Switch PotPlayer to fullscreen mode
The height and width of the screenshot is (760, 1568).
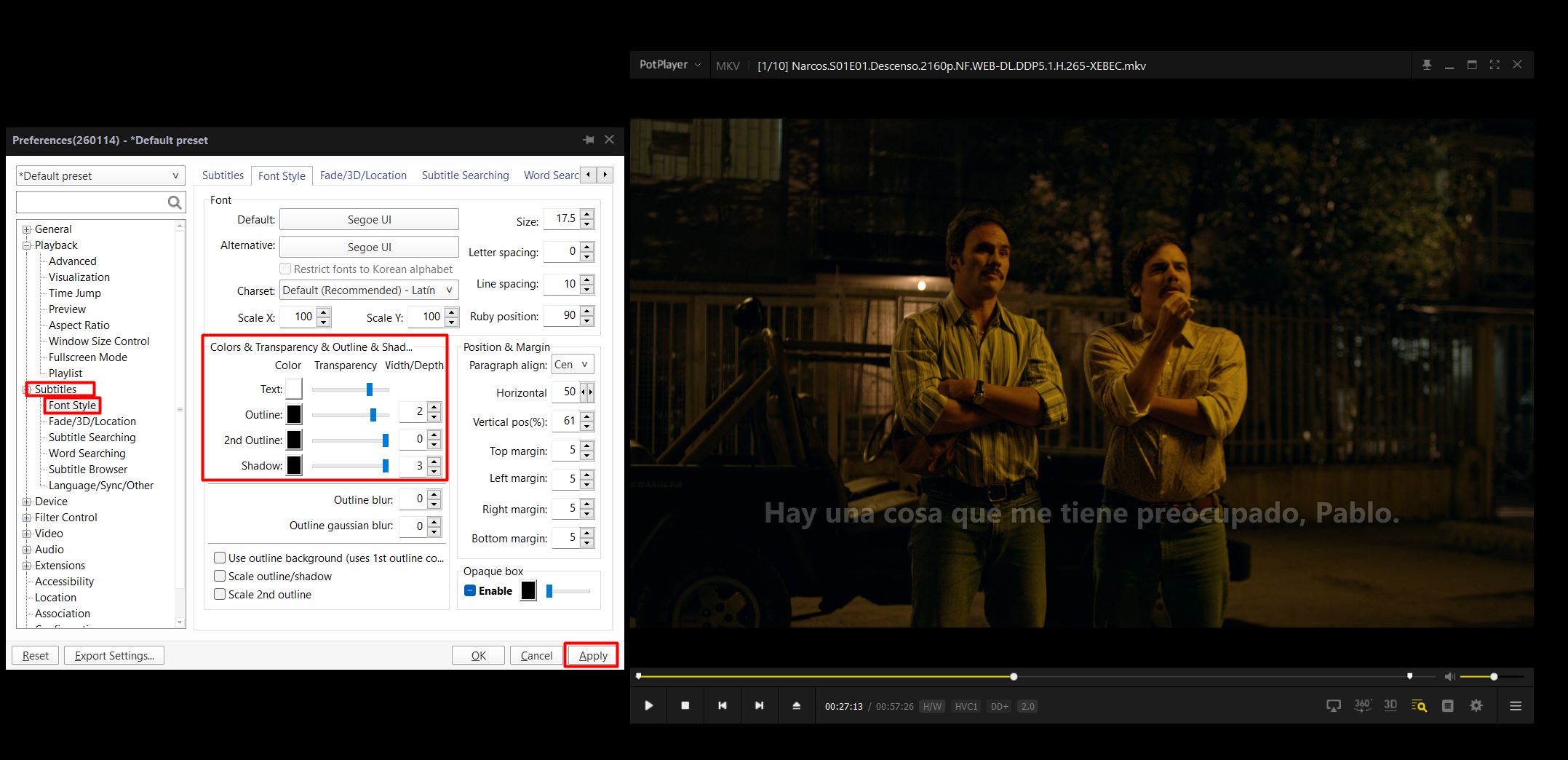tap(1495, 65)
